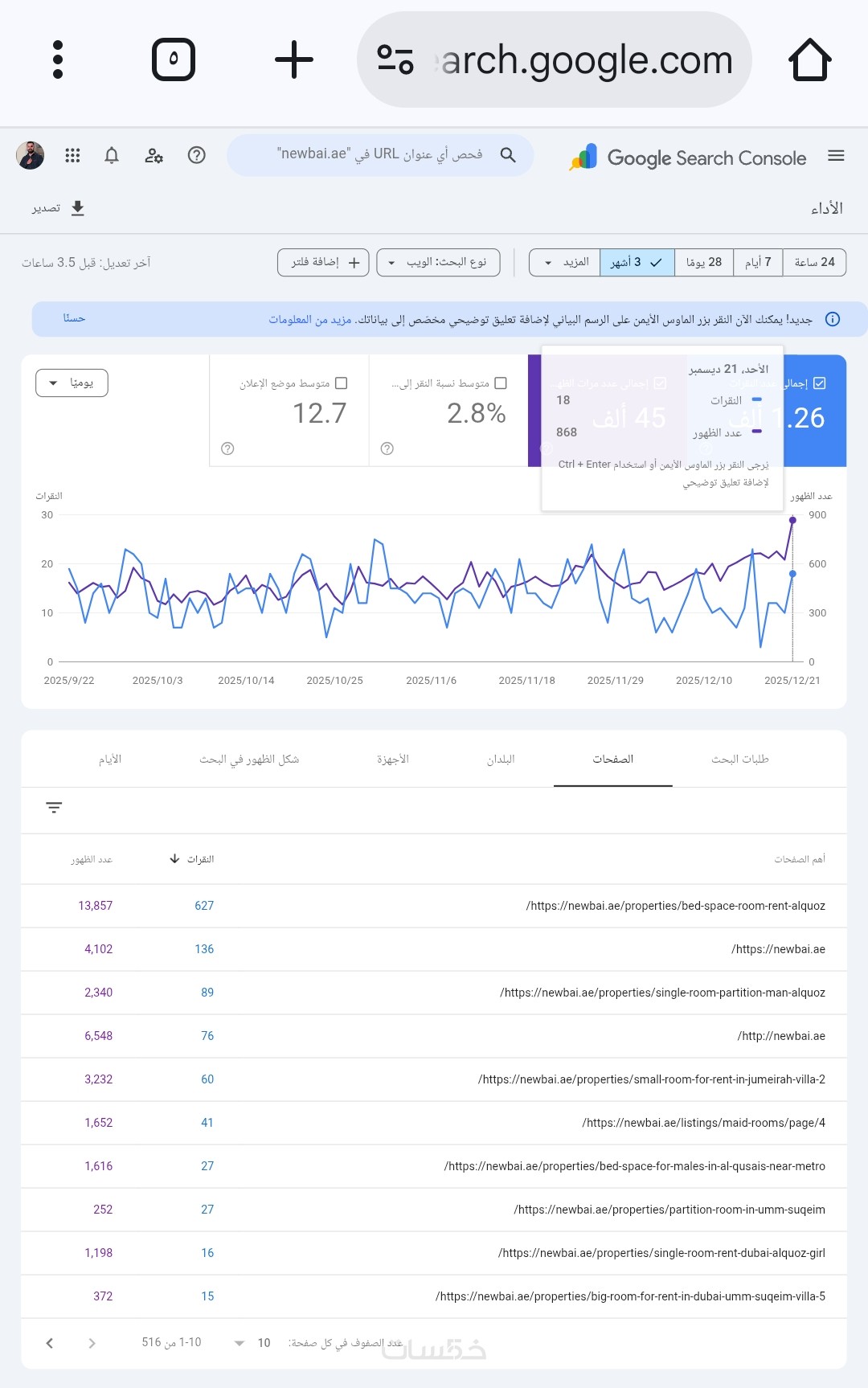Expand the search type Web dropdown
Viewport: 868px width, 1388px height.
point(438,263)
